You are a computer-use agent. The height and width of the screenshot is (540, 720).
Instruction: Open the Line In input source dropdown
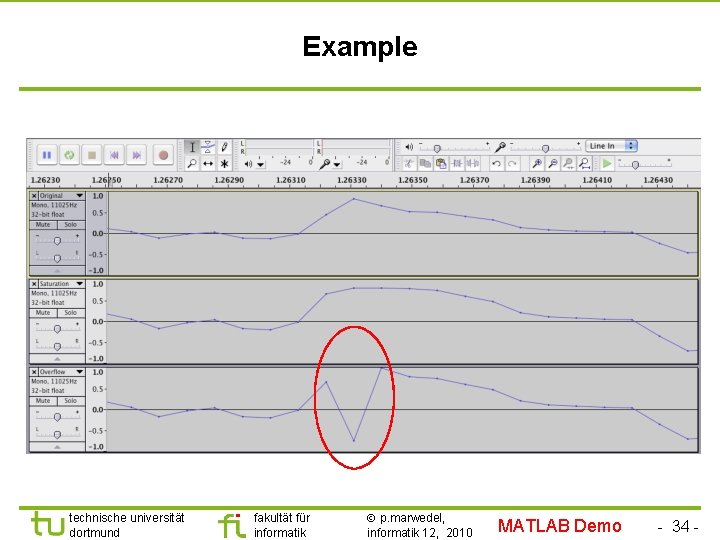(611, 146)
